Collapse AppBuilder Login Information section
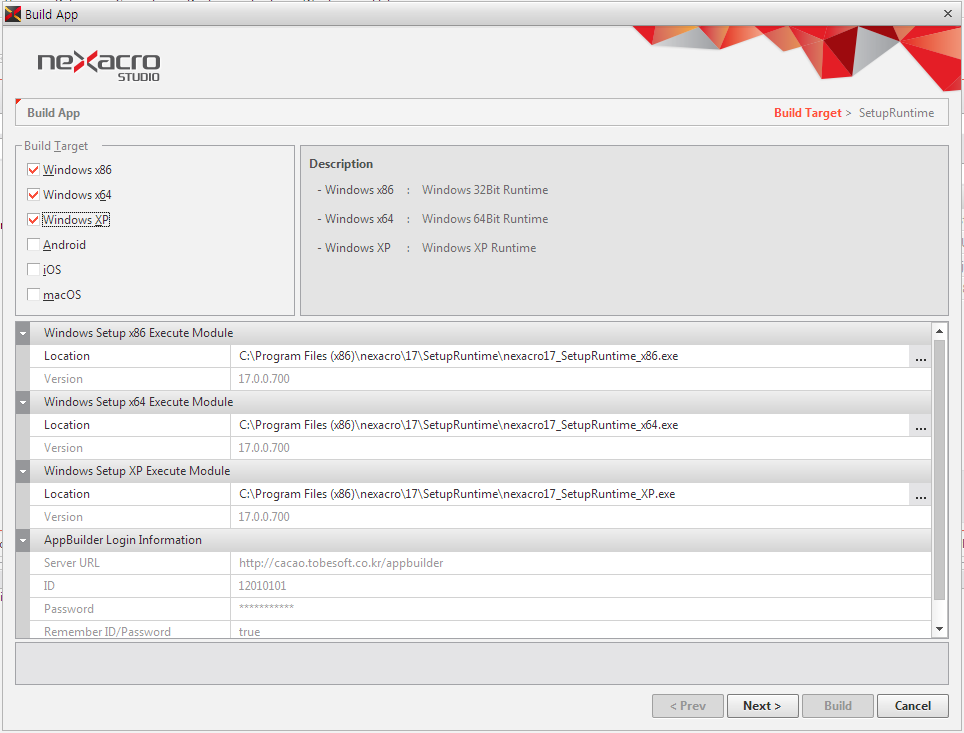The image size is (964, 733). point(23,541)
